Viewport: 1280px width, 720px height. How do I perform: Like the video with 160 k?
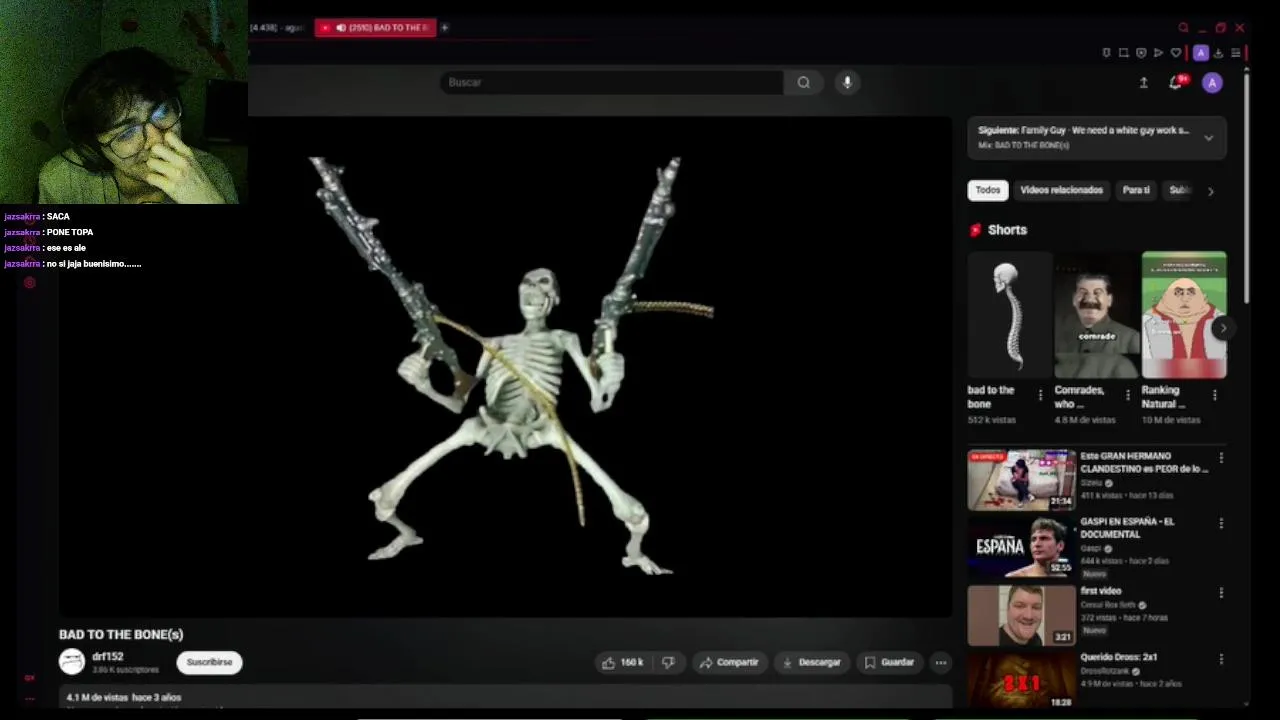point(621,662)
